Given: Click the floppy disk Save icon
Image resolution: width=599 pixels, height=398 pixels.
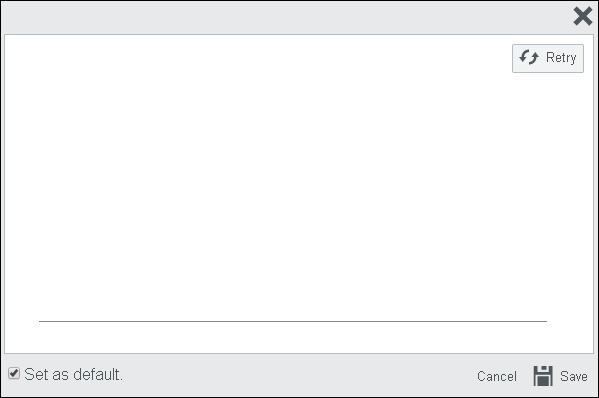Looking at the screenshot, I should (543, 376).
